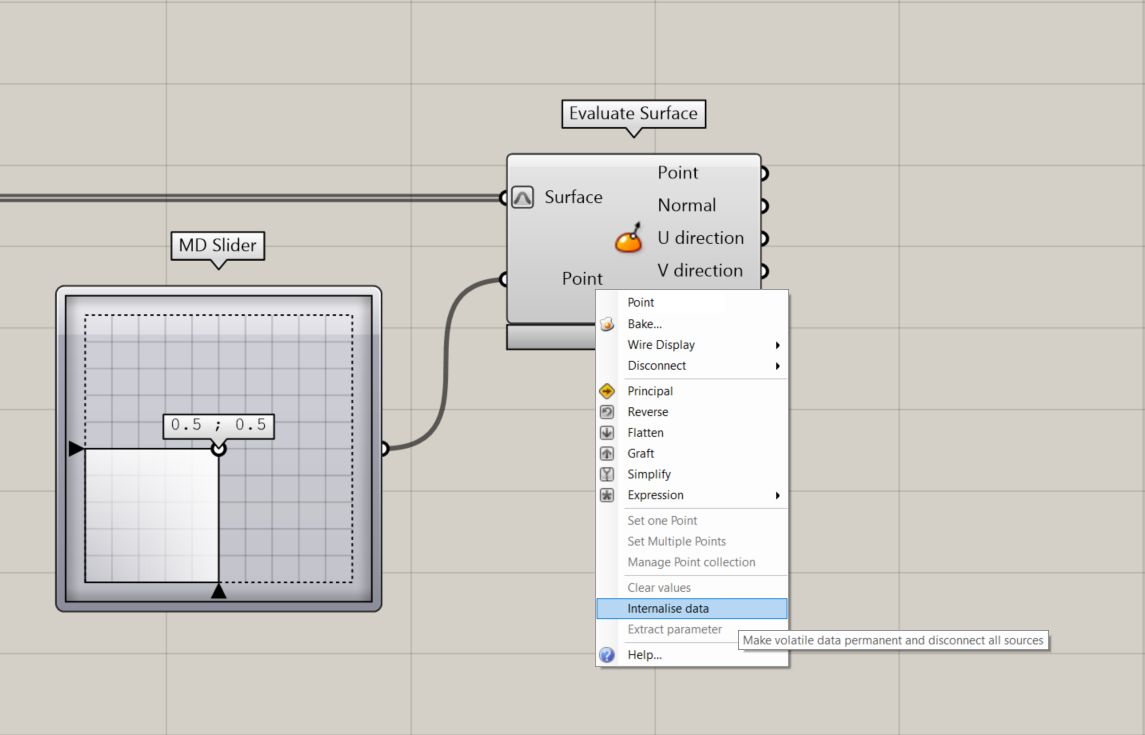Click the Surface input type icon on the component
The width and height of the screenshot is (1145, 735).
pyautogui.click(x=522, y=198)
